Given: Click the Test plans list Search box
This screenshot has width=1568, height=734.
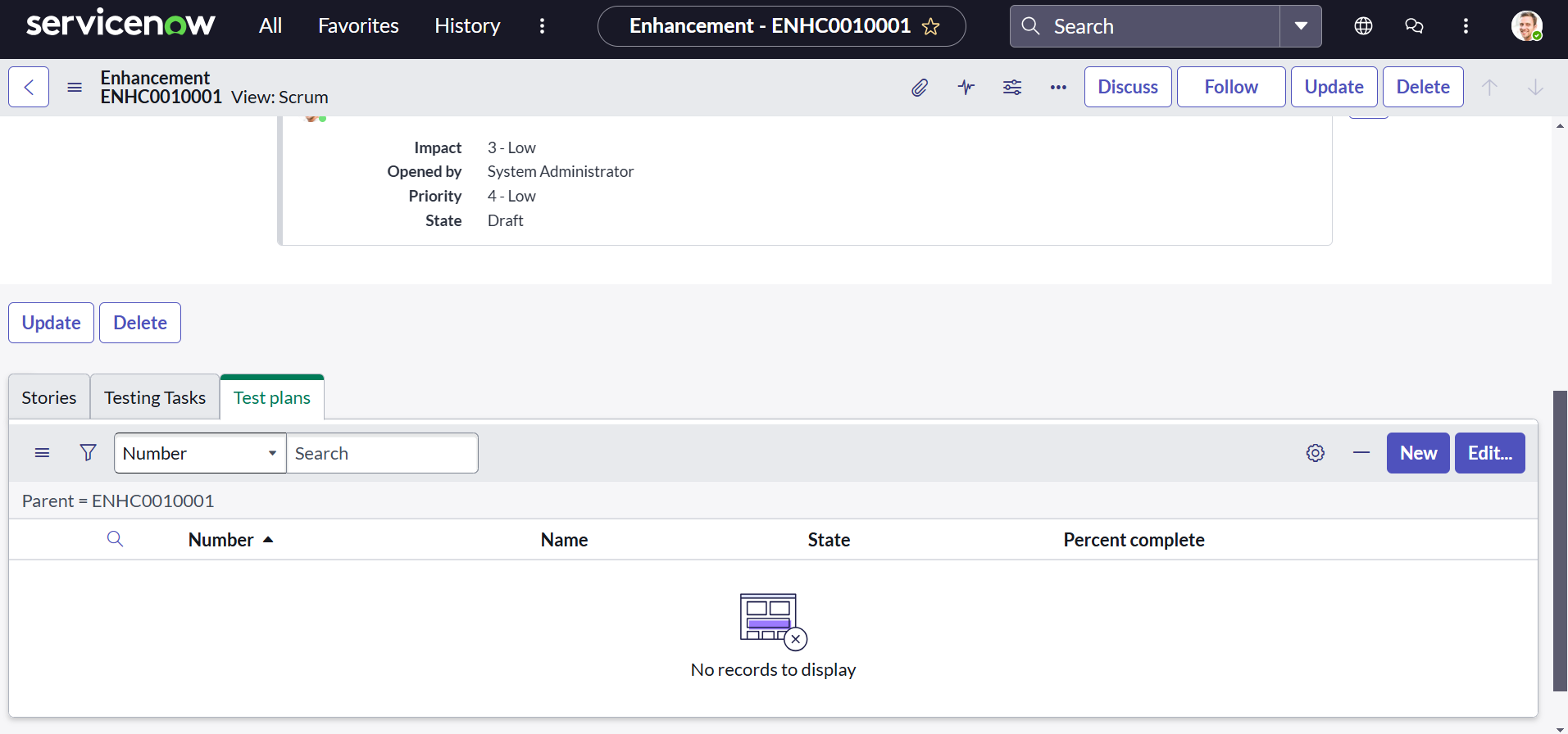Looking at the screenshot, I should pyautogui.click(x=382, y=453).
